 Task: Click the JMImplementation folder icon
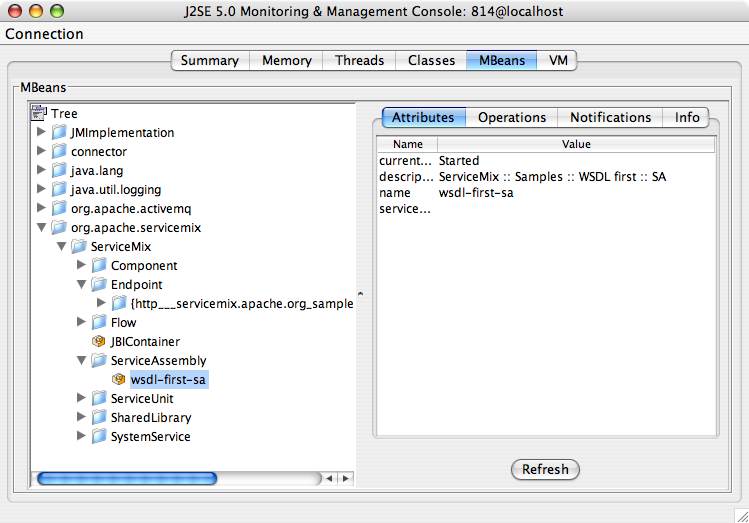(59, 132)
